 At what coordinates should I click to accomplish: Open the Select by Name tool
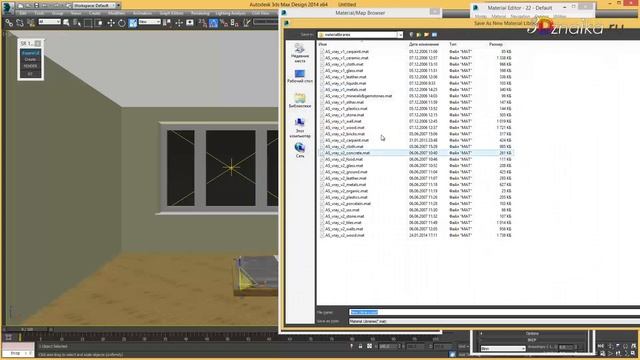click(x=77, y=23)
